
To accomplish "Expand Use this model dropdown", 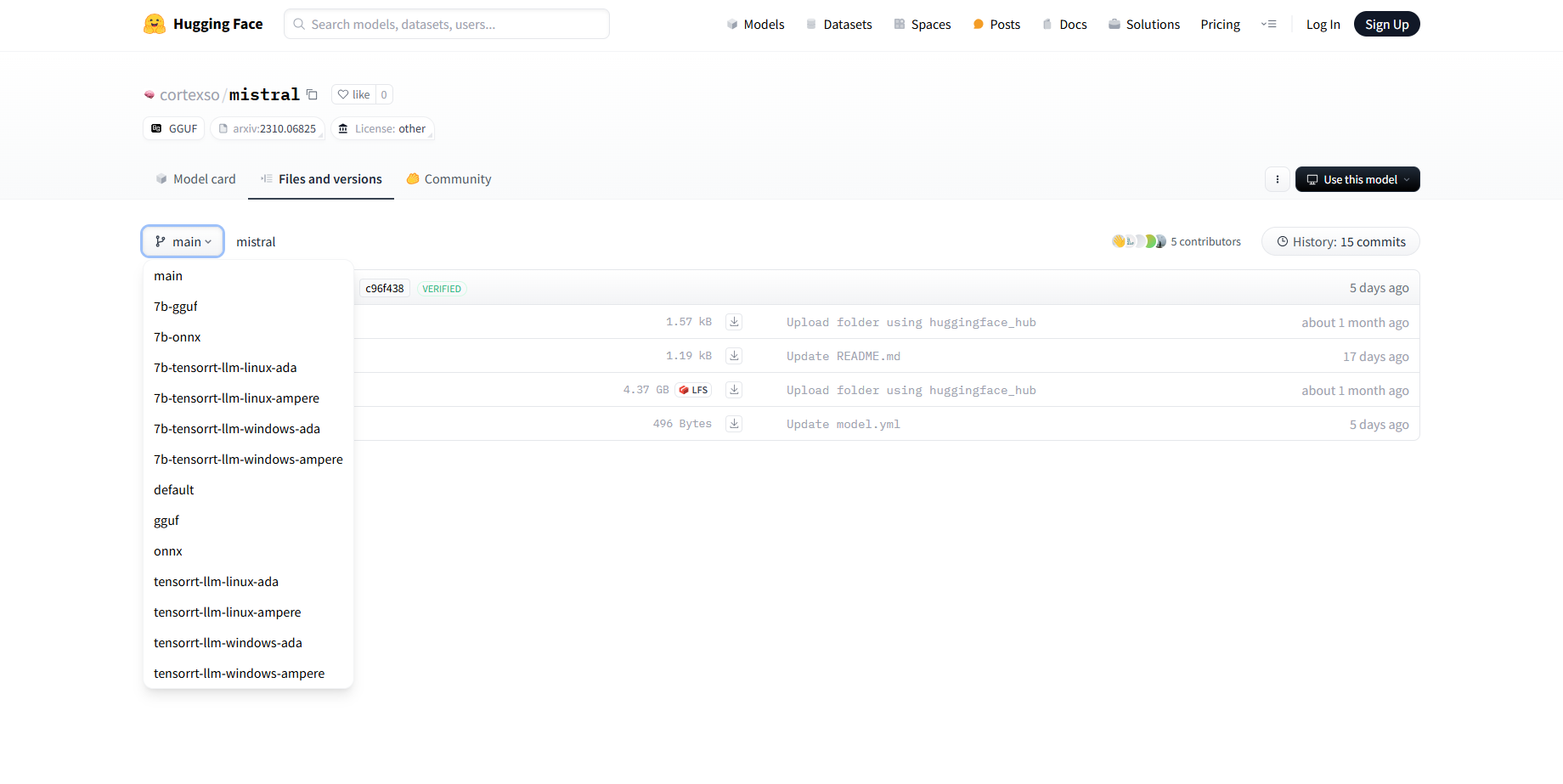I will point(1357,179).
